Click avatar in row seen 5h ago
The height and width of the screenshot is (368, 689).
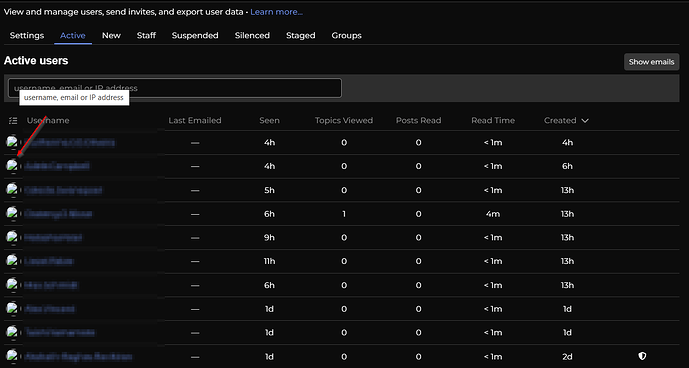(12, 189)
